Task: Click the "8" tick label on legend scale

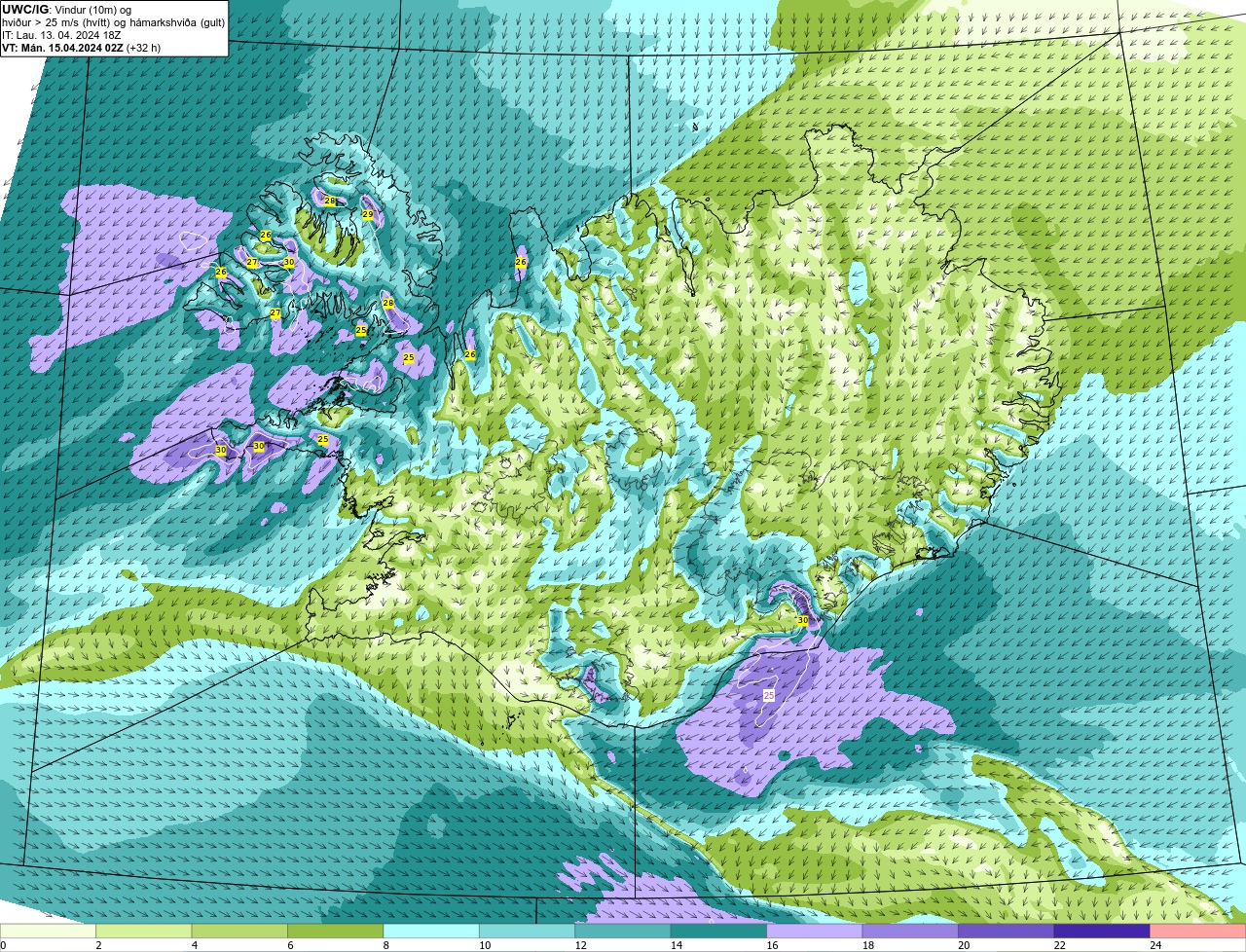Action: pyautogui.click(x=385, y=945)
